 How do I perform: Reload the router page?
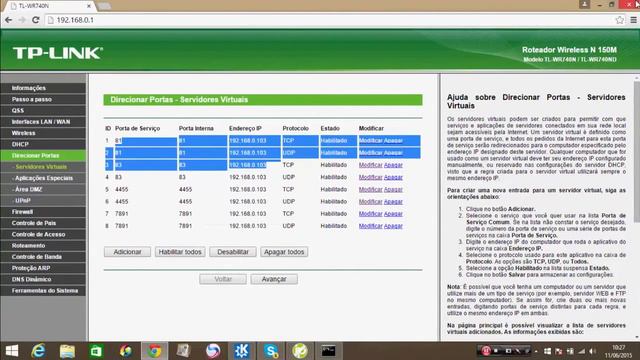36,20
